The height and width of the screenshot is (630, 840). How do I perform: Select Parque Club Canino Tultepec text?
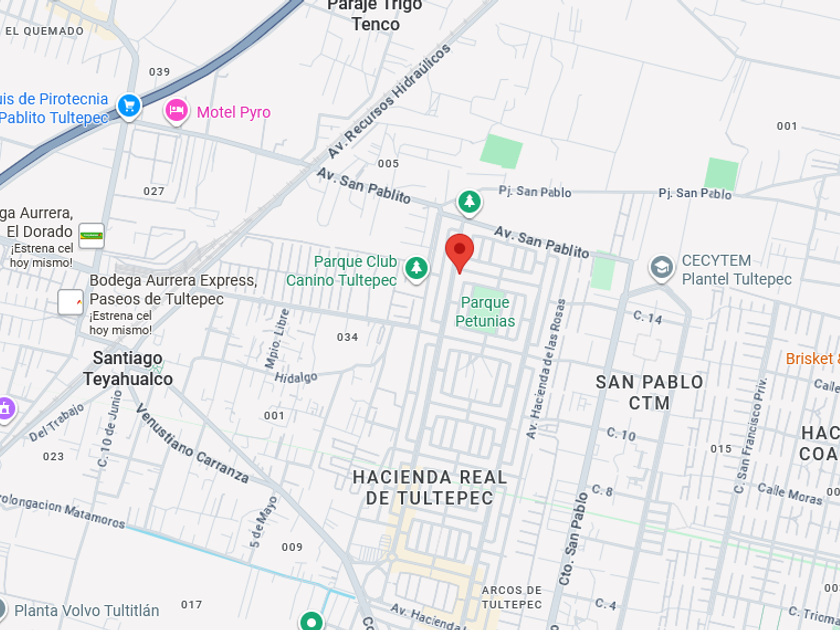(342, 271)
